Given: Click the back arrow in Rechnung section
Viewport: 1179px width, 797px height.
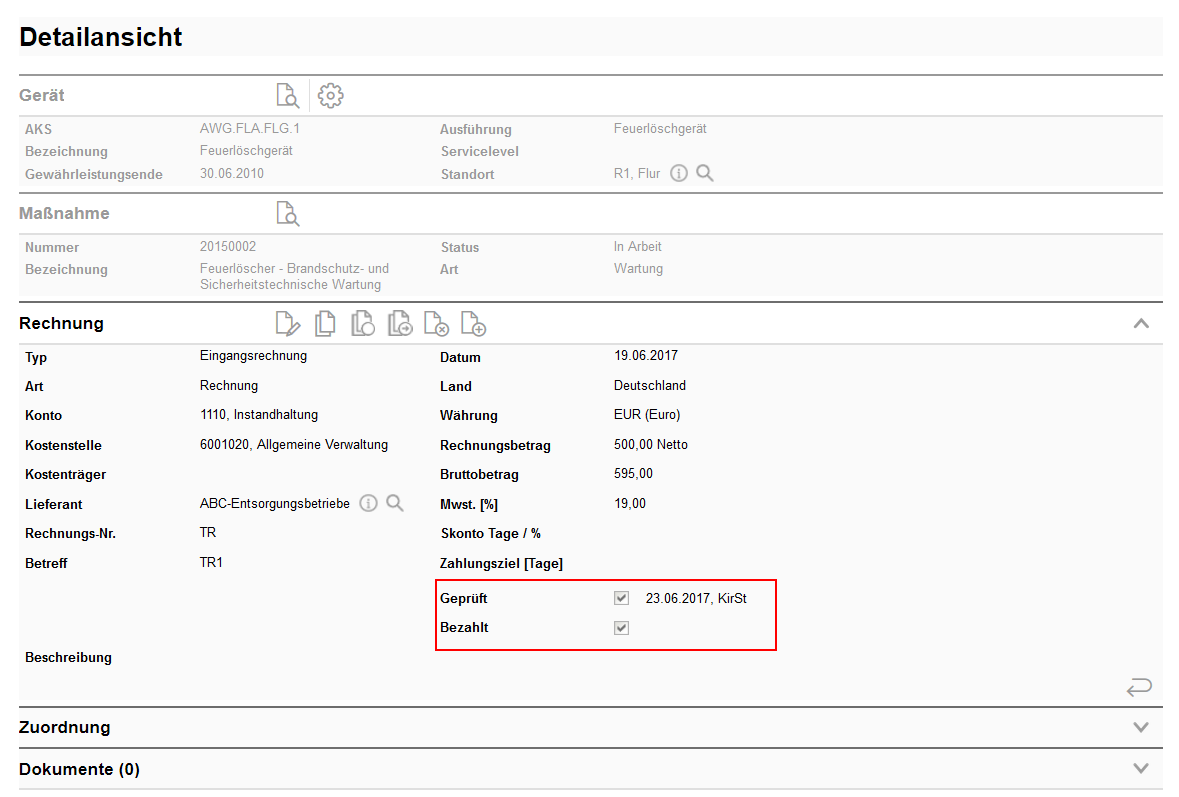Looking at the screenshot, I should pyautogui.click(x=1139, y=687).
